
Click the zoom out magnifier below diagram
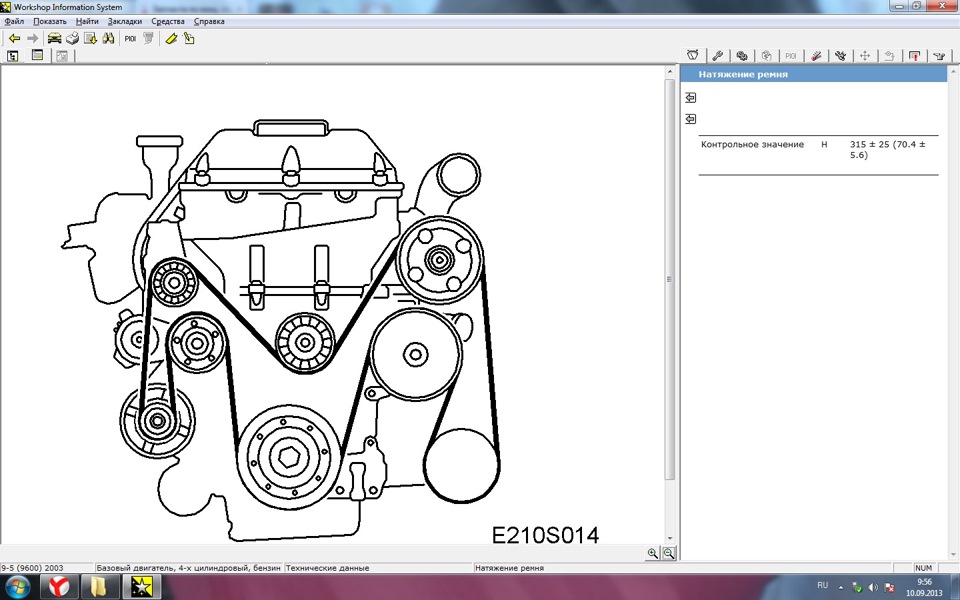[x=668, y=553]
